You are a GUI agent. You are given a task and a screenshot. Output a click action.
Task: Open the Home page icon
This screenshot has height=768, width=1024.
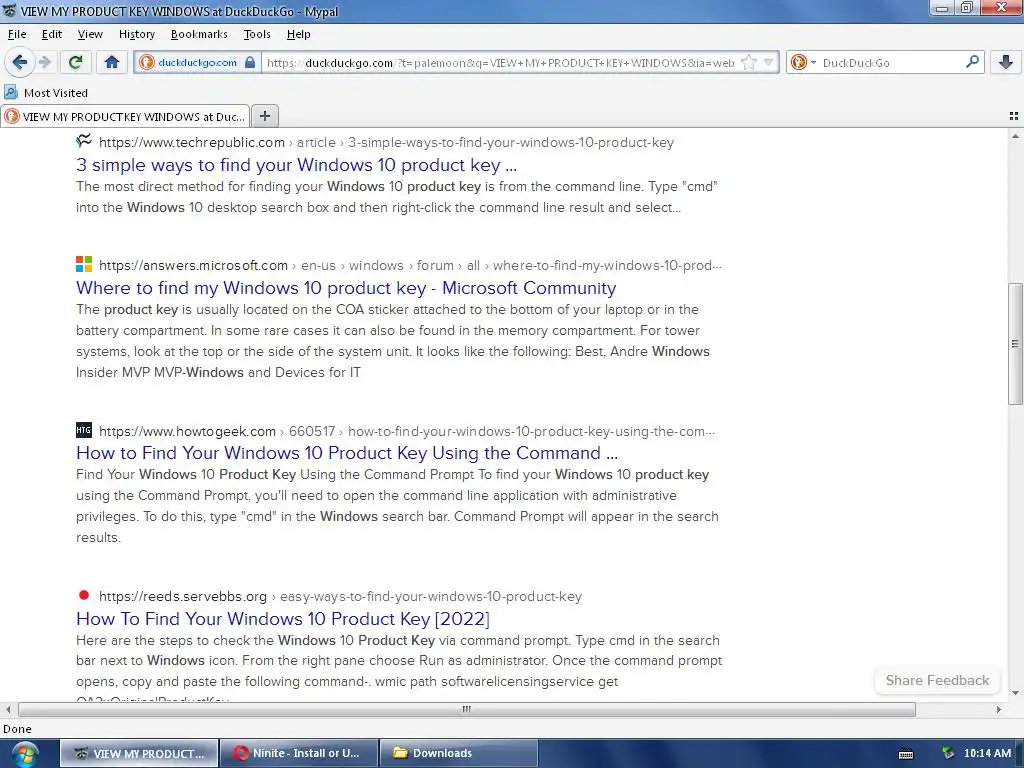click(x=112, y=62)
